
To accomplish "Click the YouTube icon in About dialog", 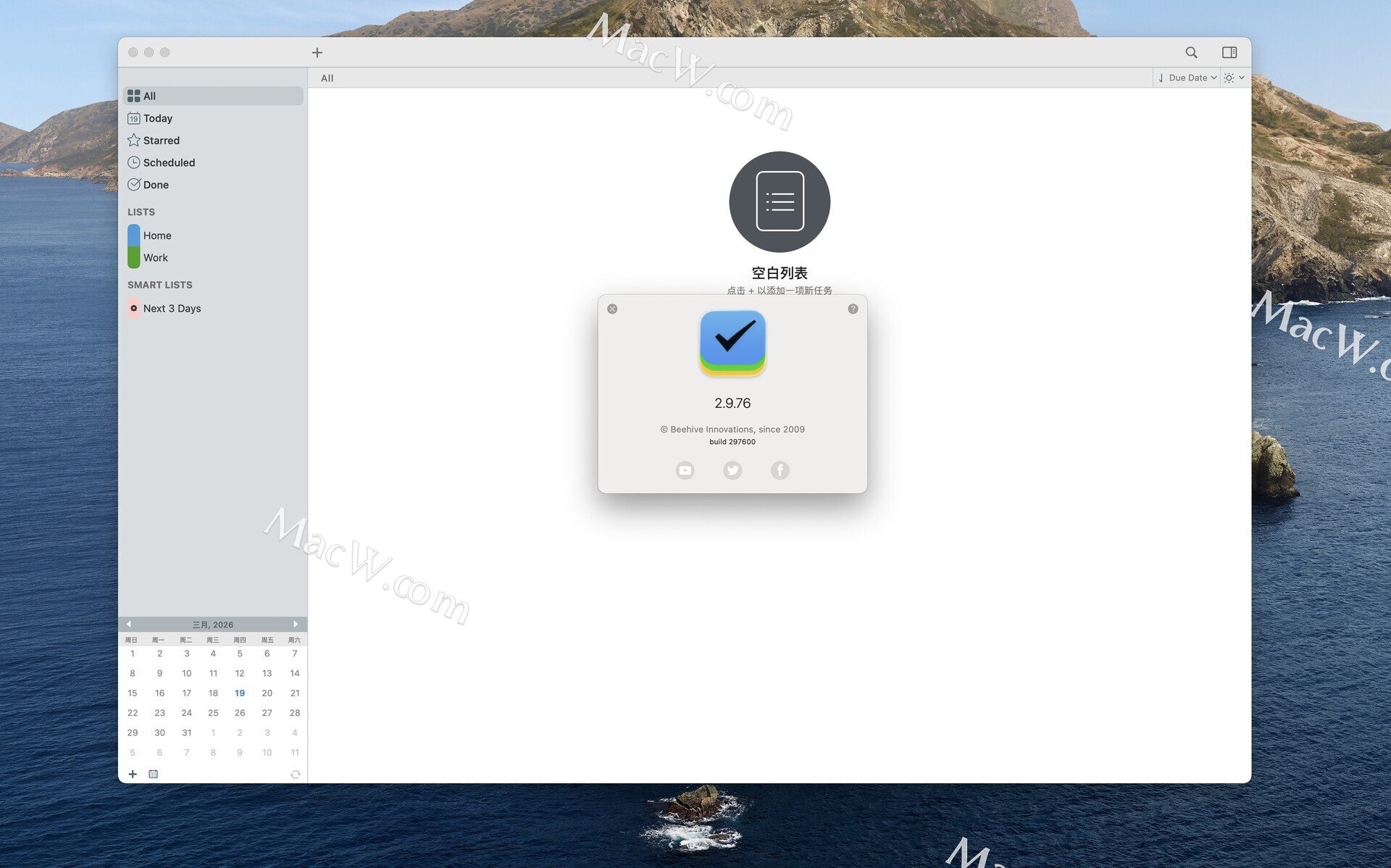I will point(685,470).
